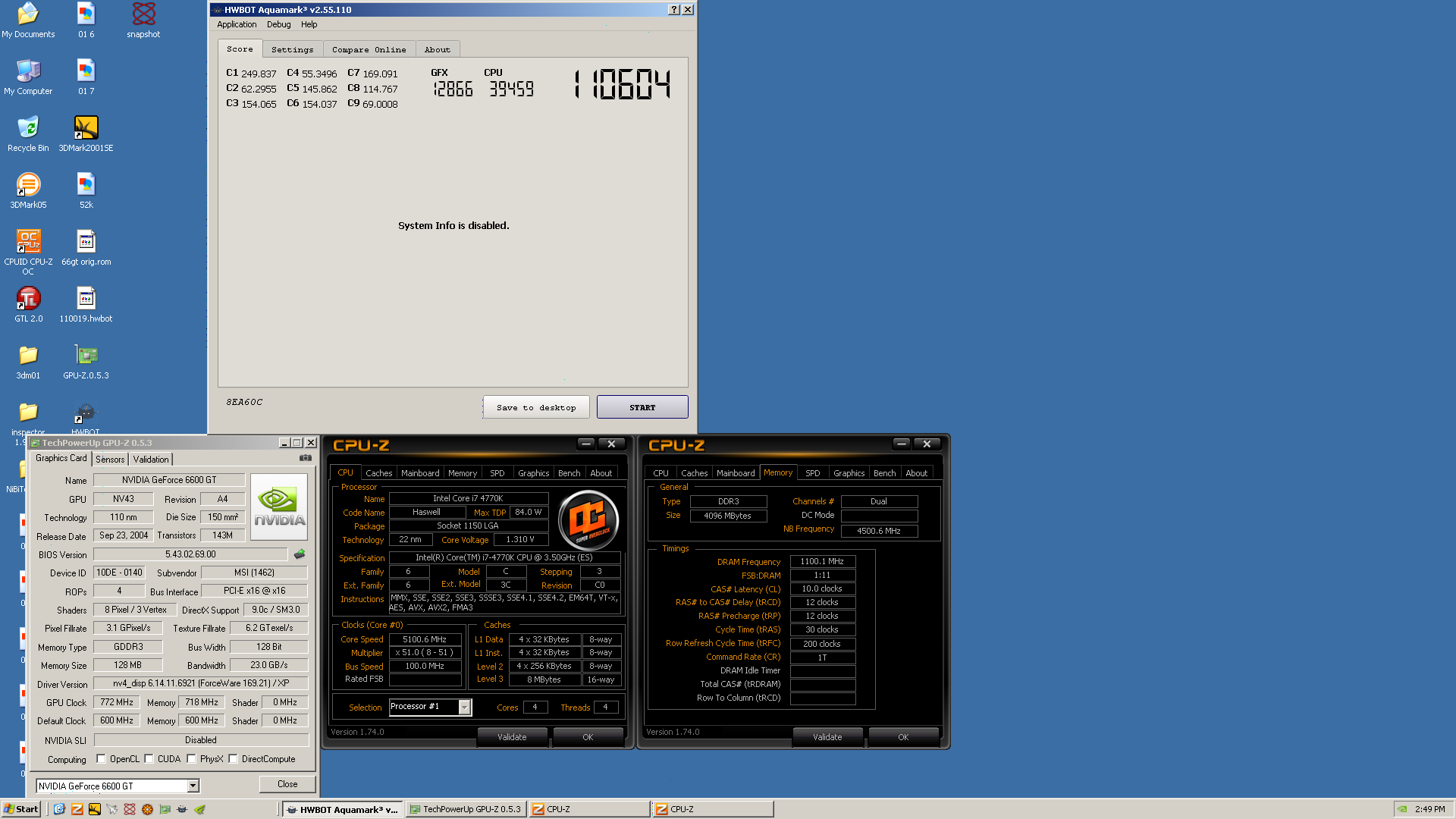Toggle the PhysX checkbox
This screenshot has height=819, width=1456.
click(x=192, y=758)
